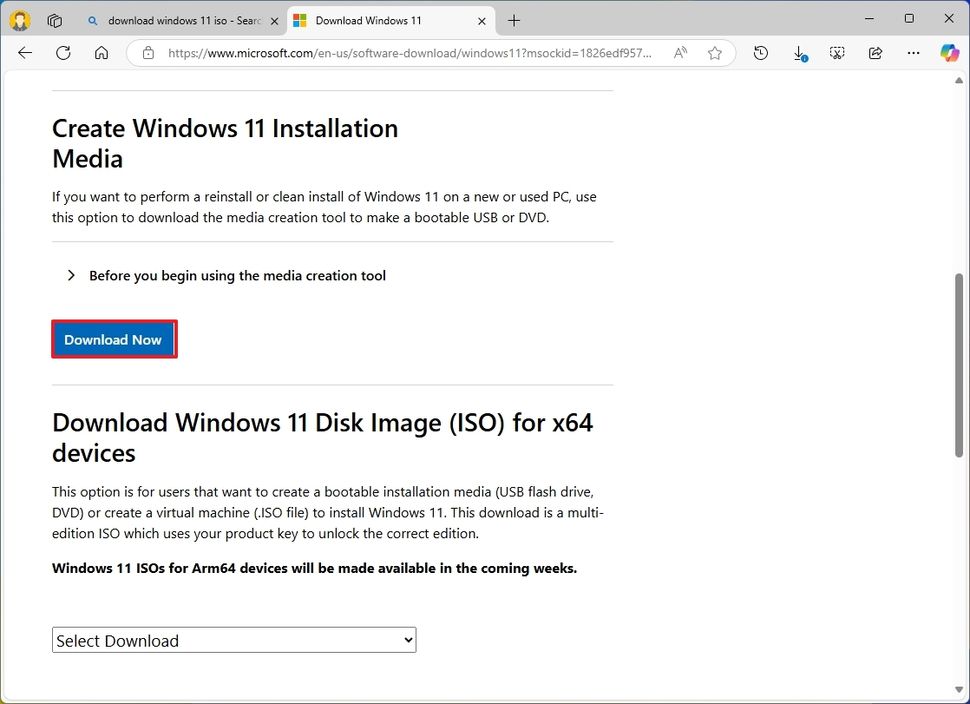Share this page
This screenshot has width=970, height=704.
[875, 53]
